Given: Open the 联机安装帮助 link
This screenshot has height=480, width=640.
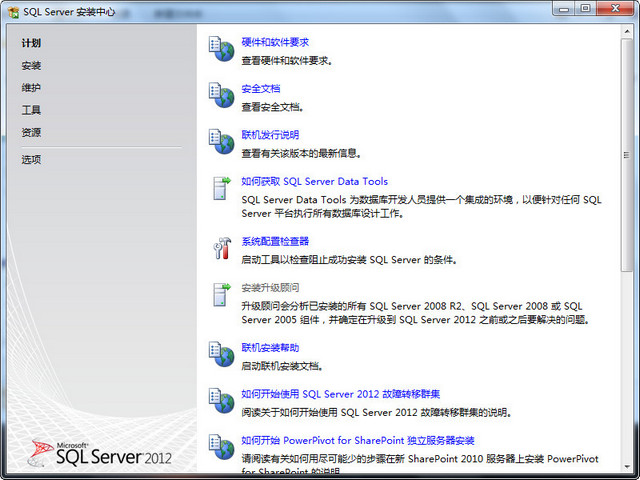Looking at the screenshot, I should 270,347.
